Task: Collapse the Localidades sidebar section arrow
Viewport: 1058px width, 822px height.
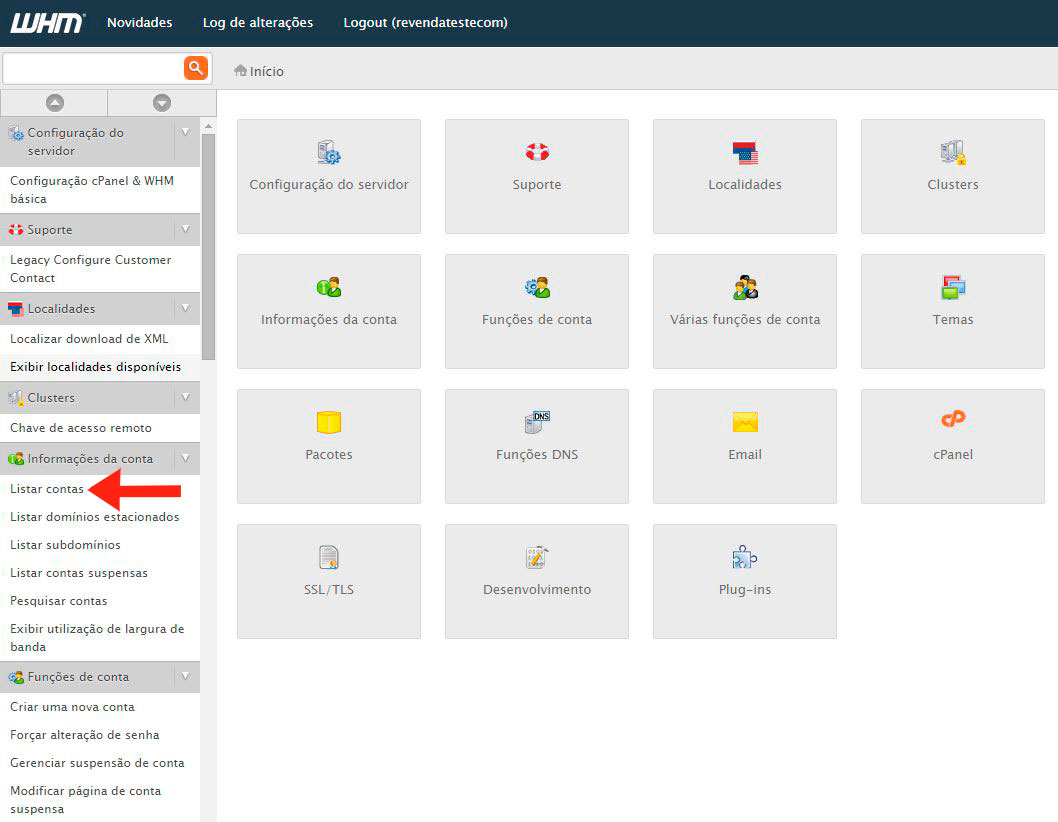Action: (x=186, y=308)
